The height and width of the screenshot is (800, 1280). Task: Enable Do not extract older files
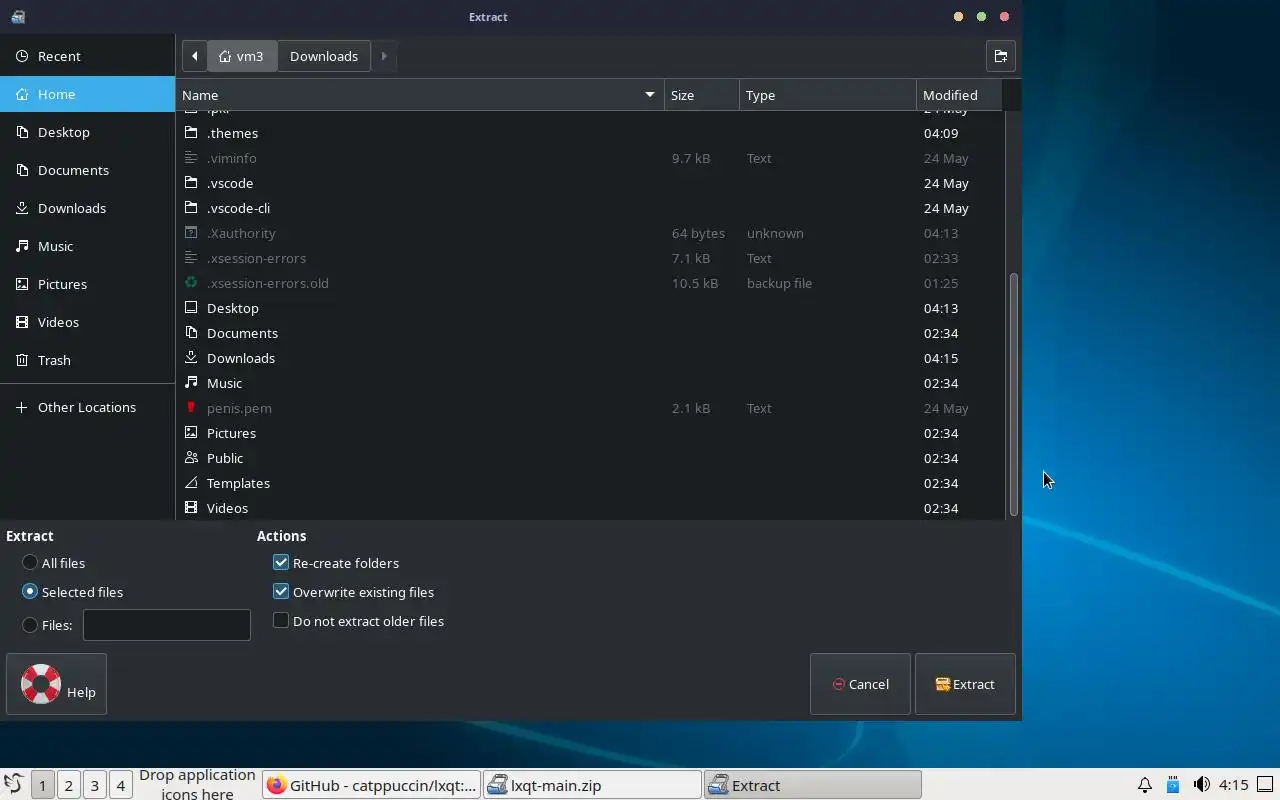[x=281, y=621]
